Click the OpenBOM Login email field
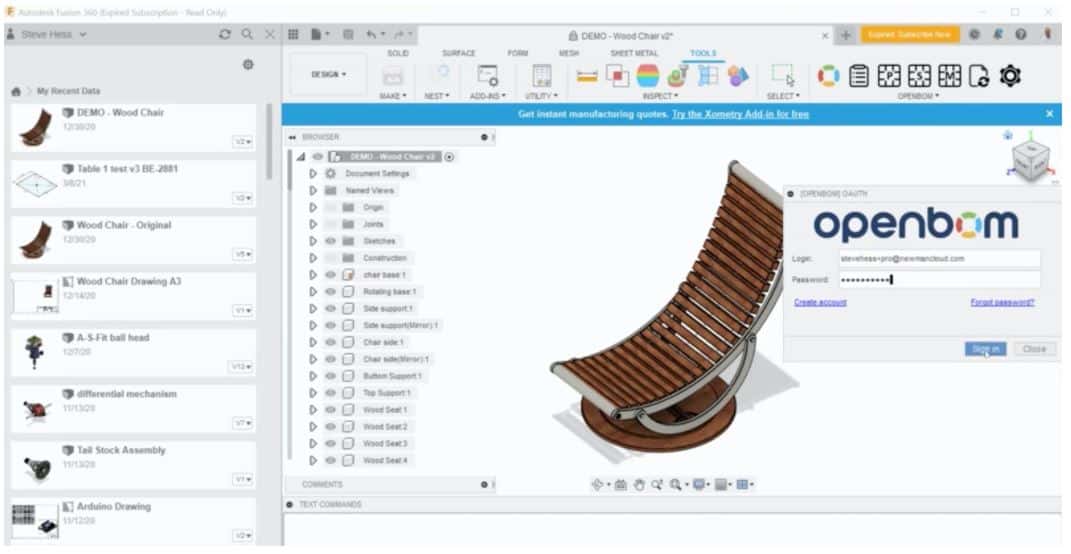The image size is (1071, 554). [939, 259]
